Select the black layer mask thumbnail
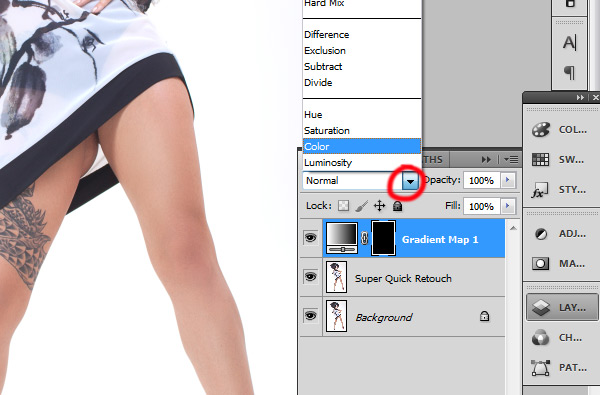Viewport: 600px width, 395px height. (383, 238)
